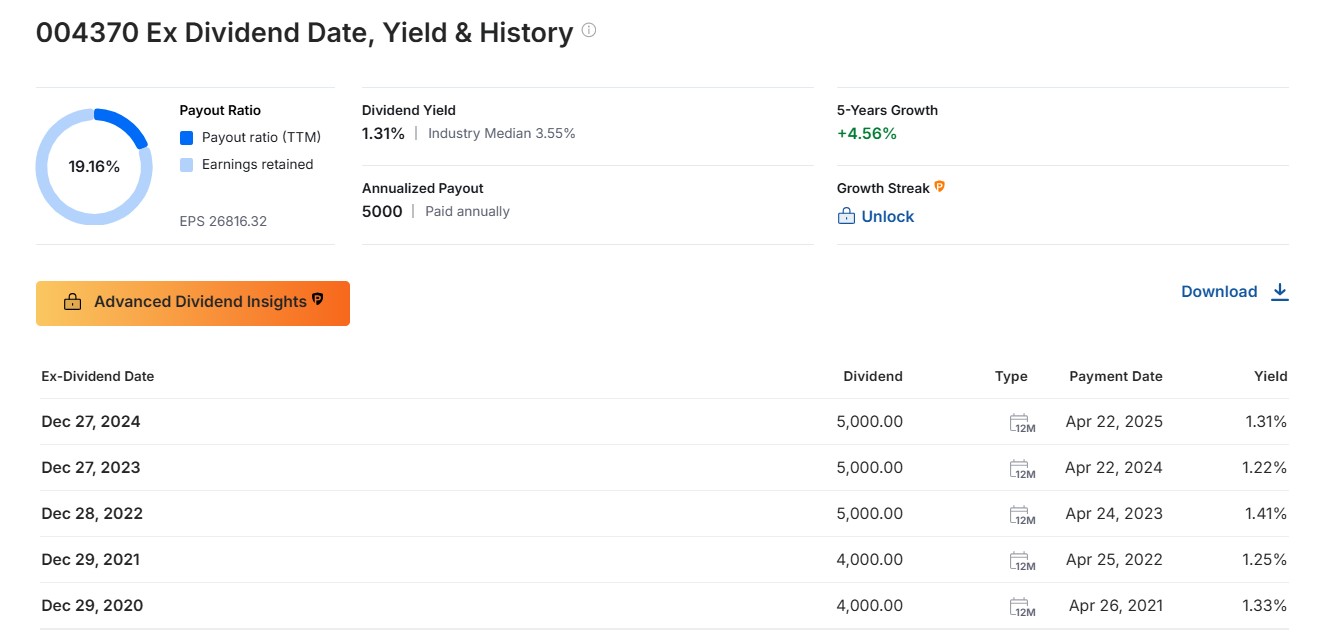Viewport: 1317px width, 634px height.
Task: Click the 12M calendar icon for Dec 29, 2020
Action: [1021, 607]
